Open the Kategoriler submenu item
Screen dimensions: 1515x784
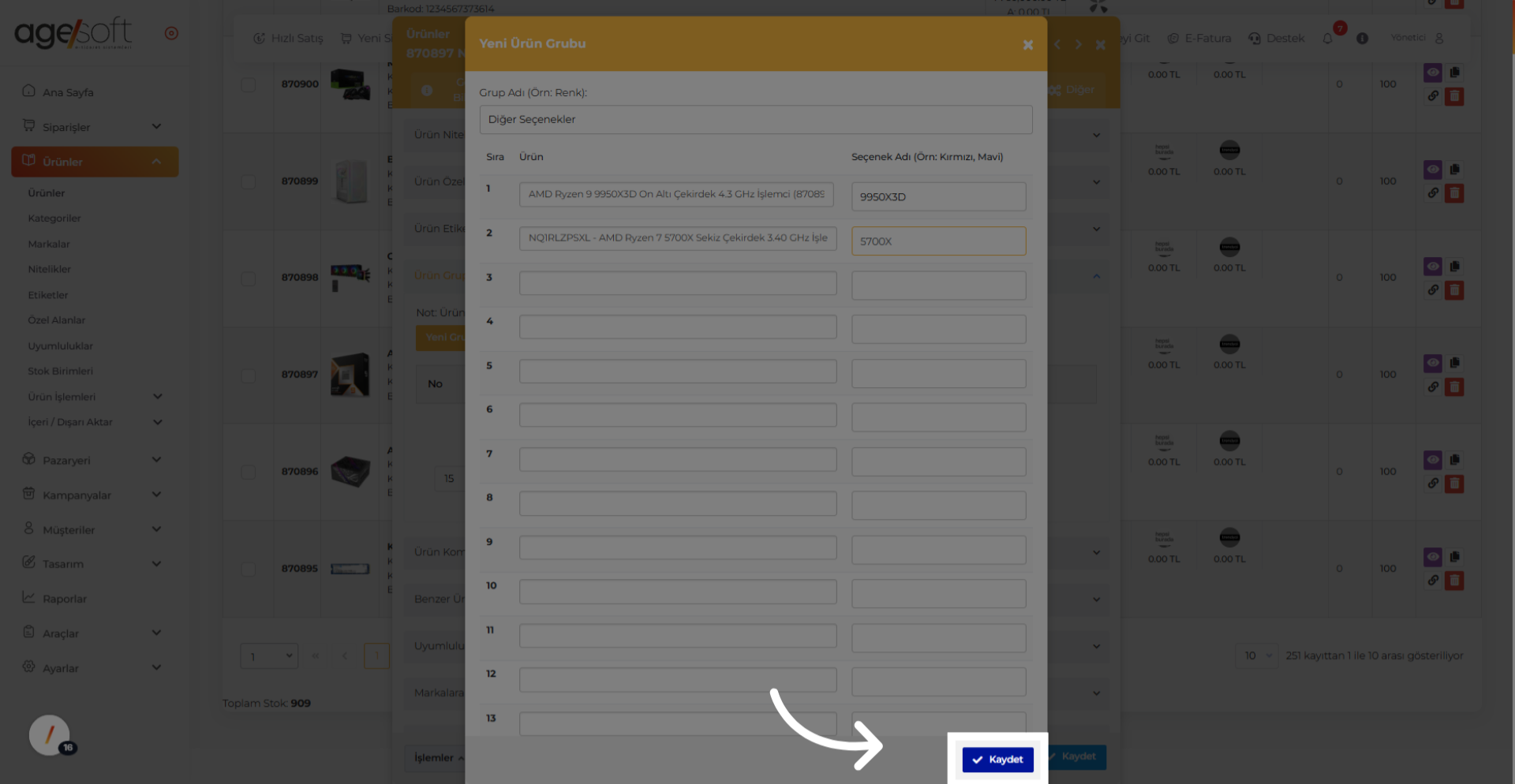tap(54, 218)
